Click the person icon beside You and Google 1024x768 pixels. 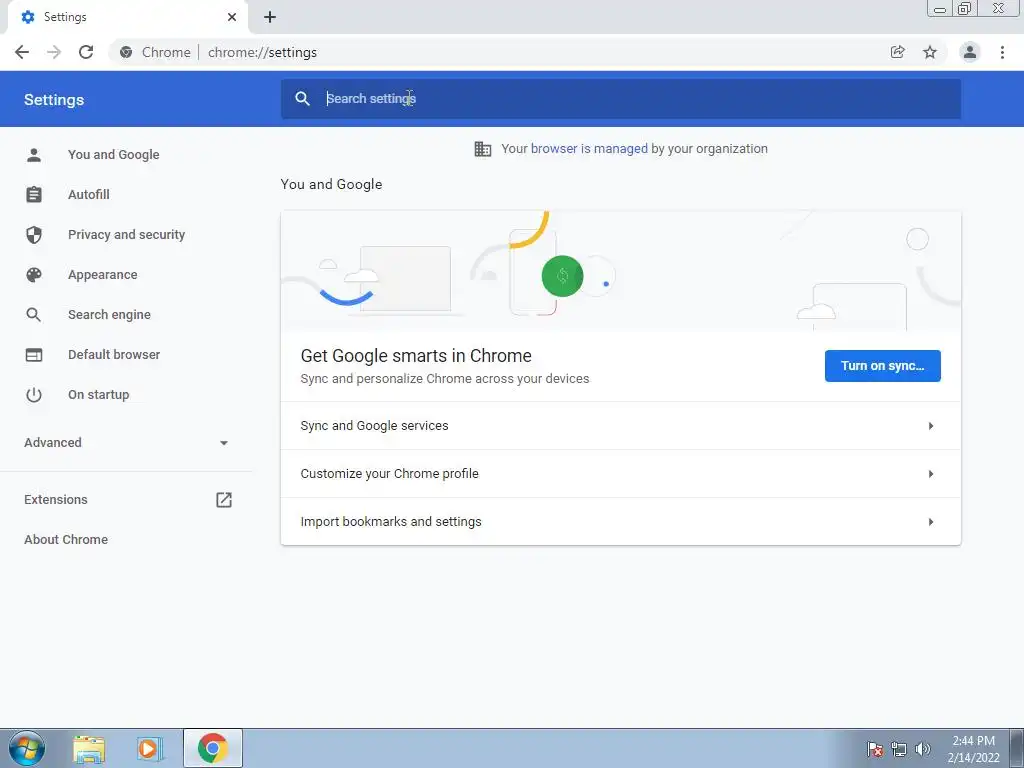34,155
